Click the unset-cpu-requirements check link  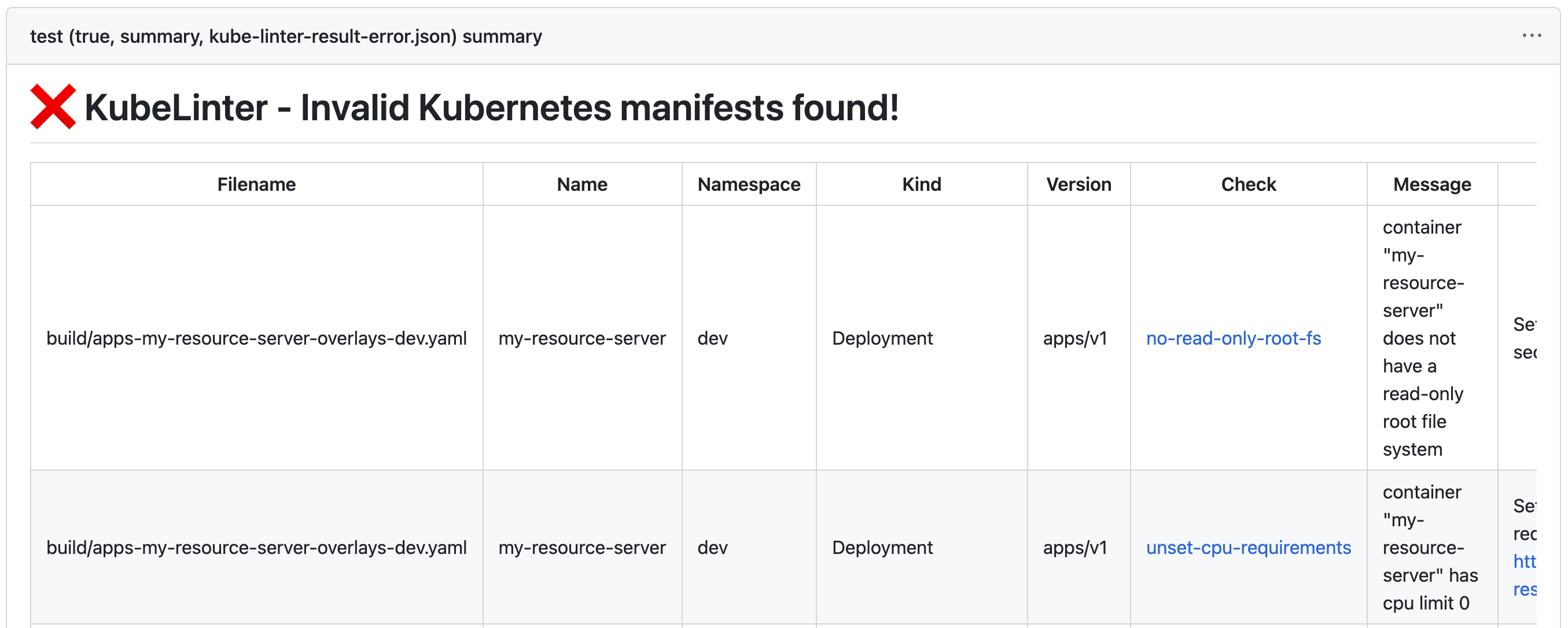click(x=1248, y=548)
